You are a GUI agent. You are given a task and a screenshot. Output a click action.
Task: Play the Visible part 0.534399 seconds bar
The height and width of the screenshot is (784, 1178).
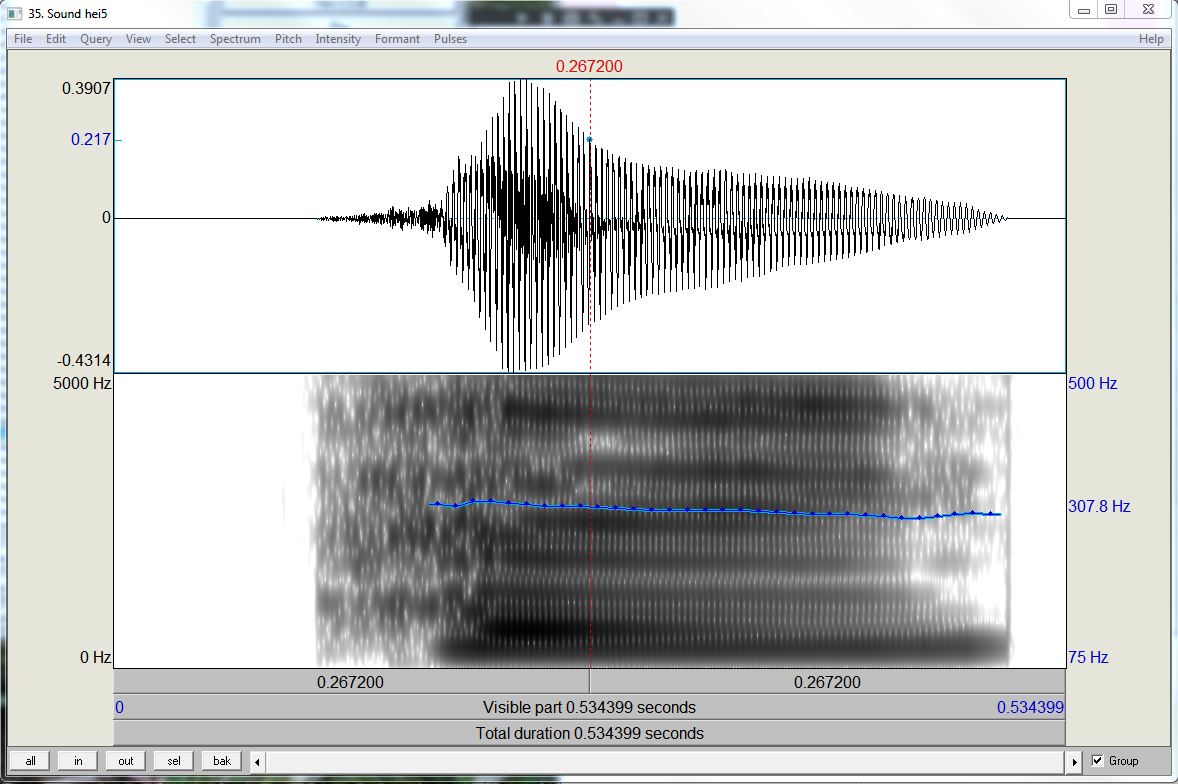tap(590, 707)
